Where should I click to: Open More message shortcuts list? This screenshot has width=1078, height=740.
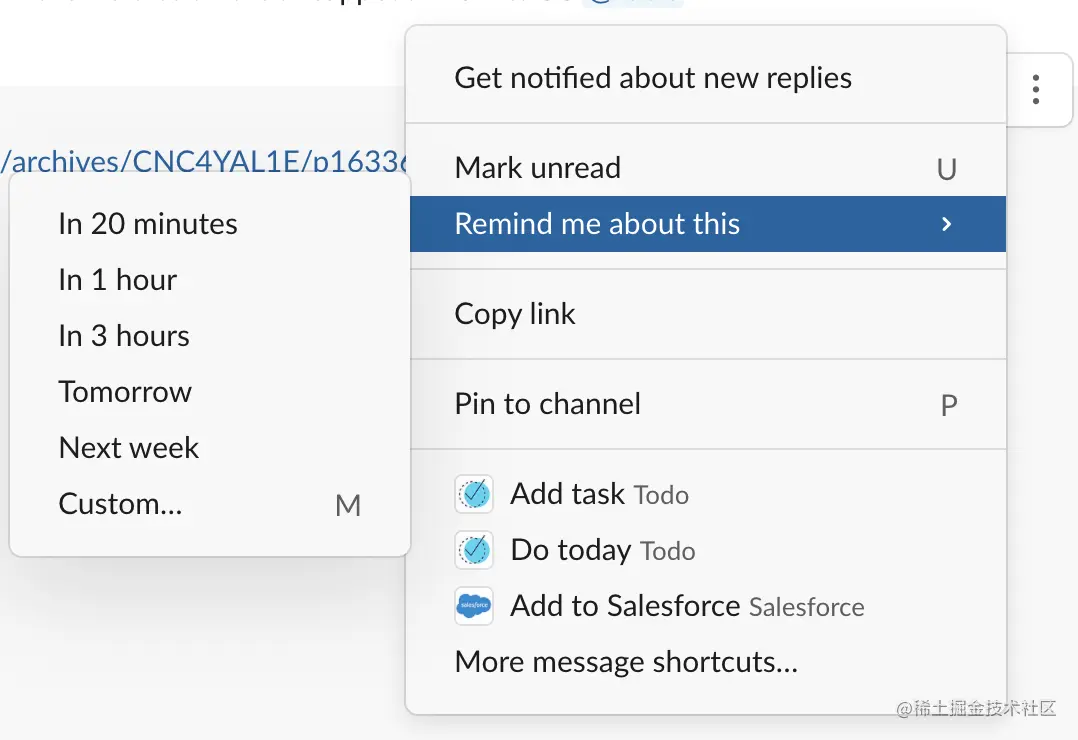(x=624, y=661)
